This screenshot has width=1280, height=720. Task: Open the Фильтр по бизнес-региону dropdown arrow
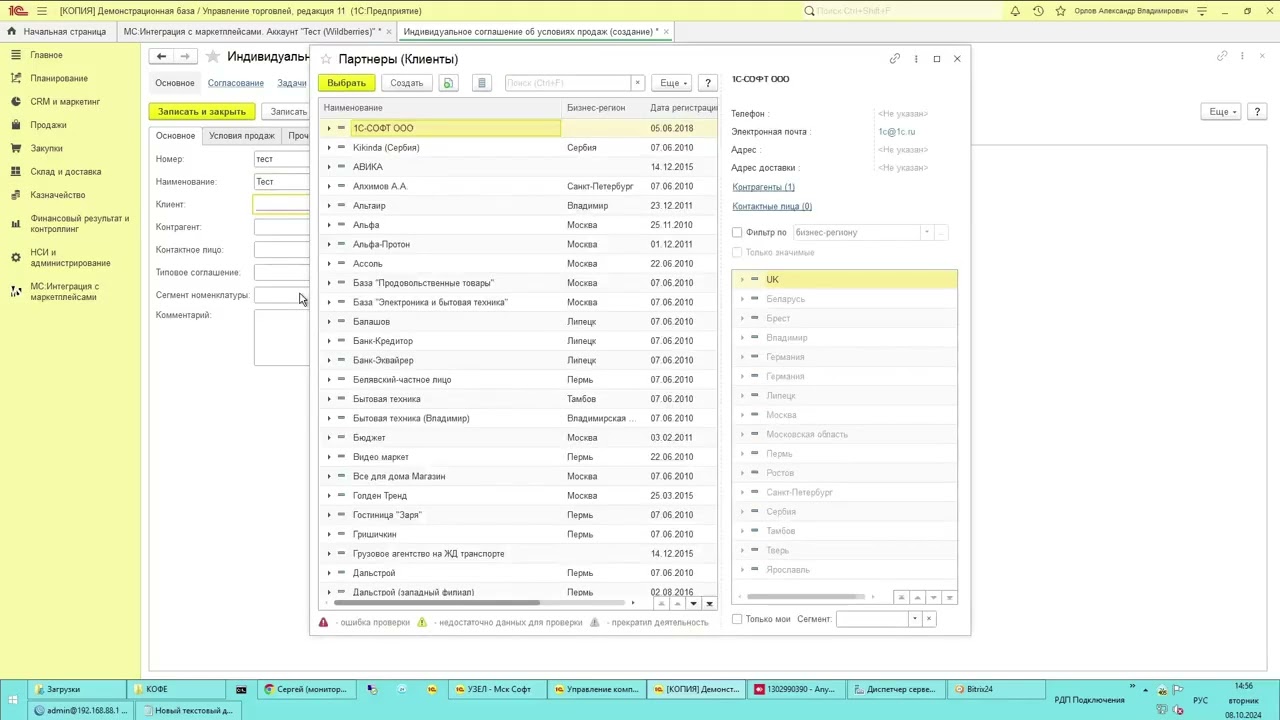[x=926, y=232]
